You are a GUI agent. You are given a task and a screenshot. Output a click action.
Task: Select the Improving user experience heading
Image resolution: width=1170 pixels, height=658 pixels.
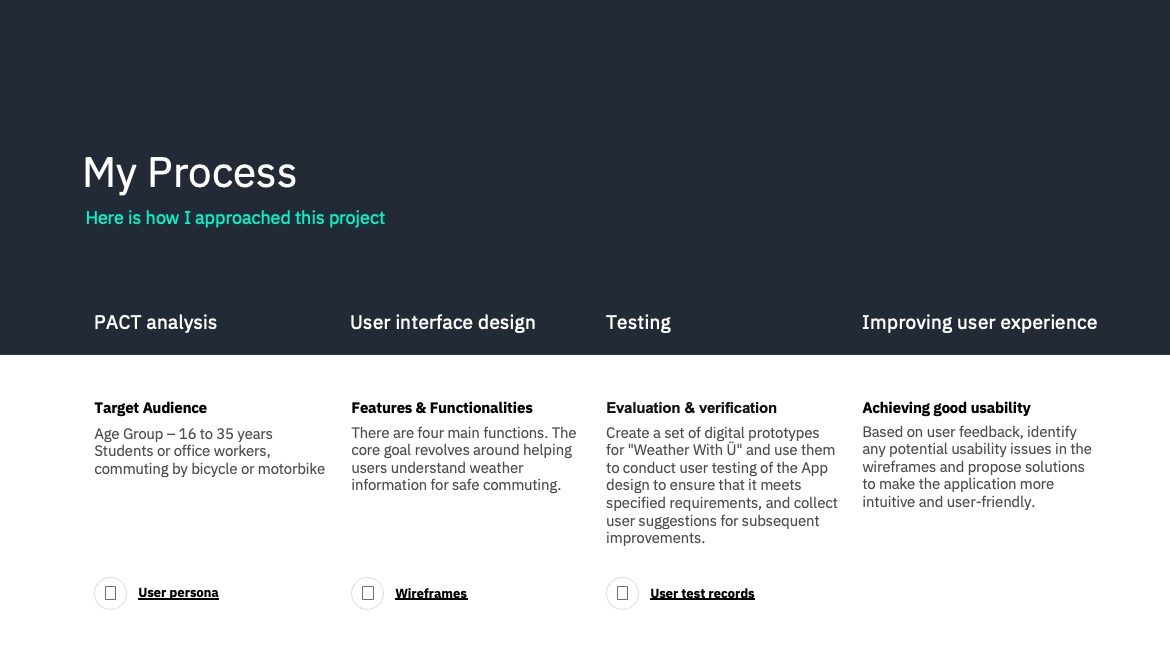[980, 322]
